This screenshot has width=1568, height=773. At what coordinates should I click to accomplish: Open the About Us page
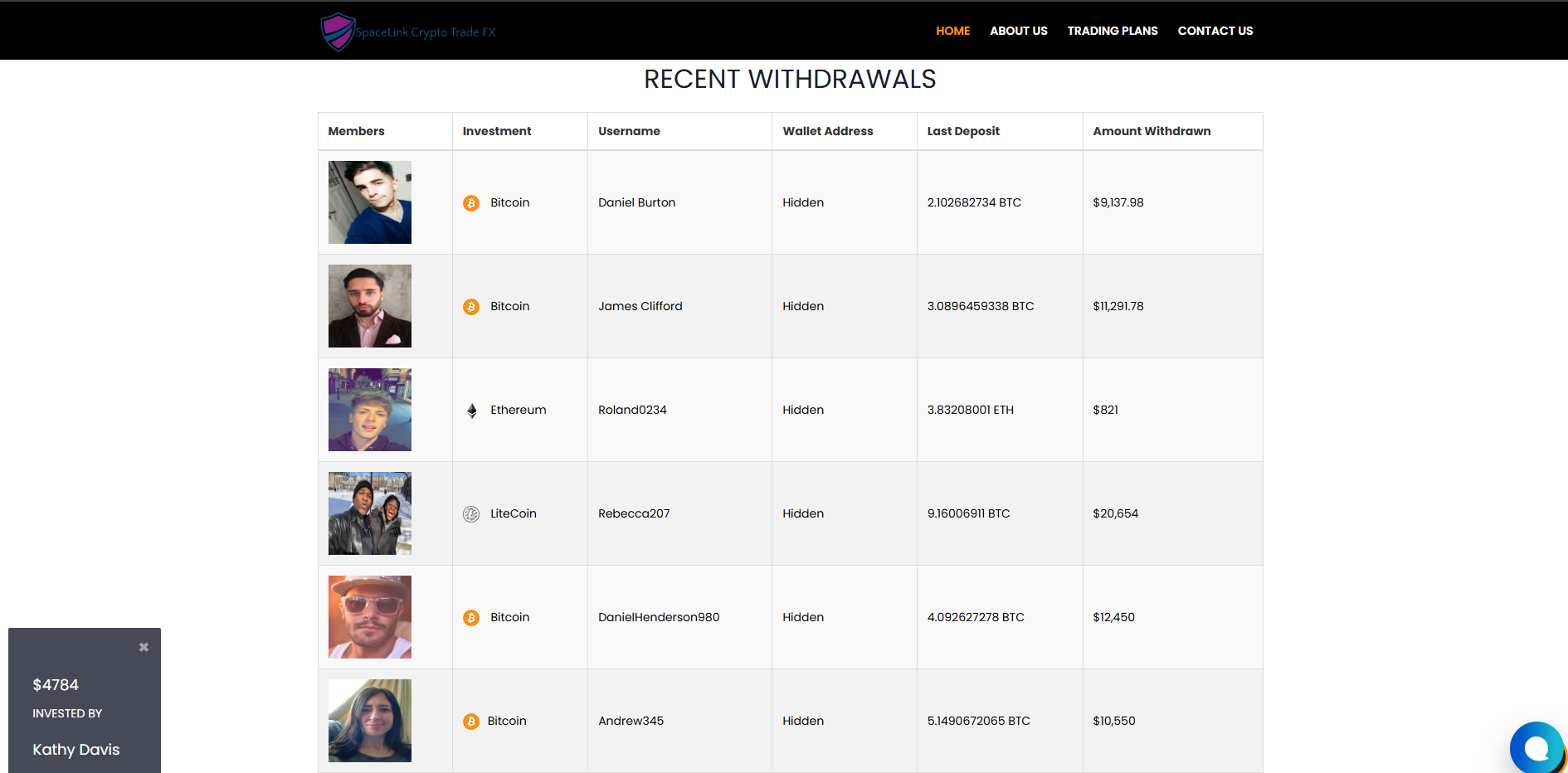[1018, 31]
